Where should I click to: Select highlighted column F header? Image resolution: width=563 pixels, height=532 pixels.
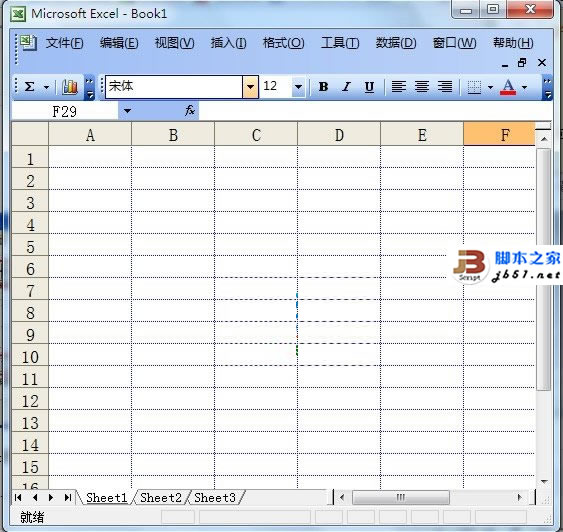pyautogui.click(x=499, y=135)
